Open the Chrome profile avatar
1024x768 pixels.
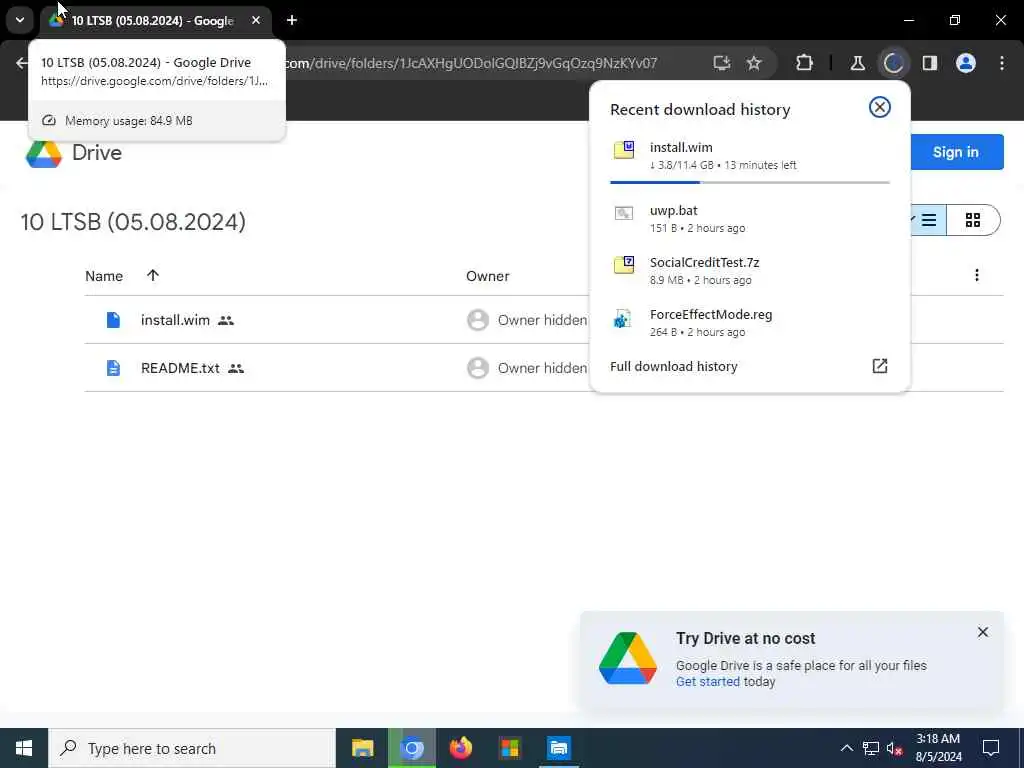point(966,63)
